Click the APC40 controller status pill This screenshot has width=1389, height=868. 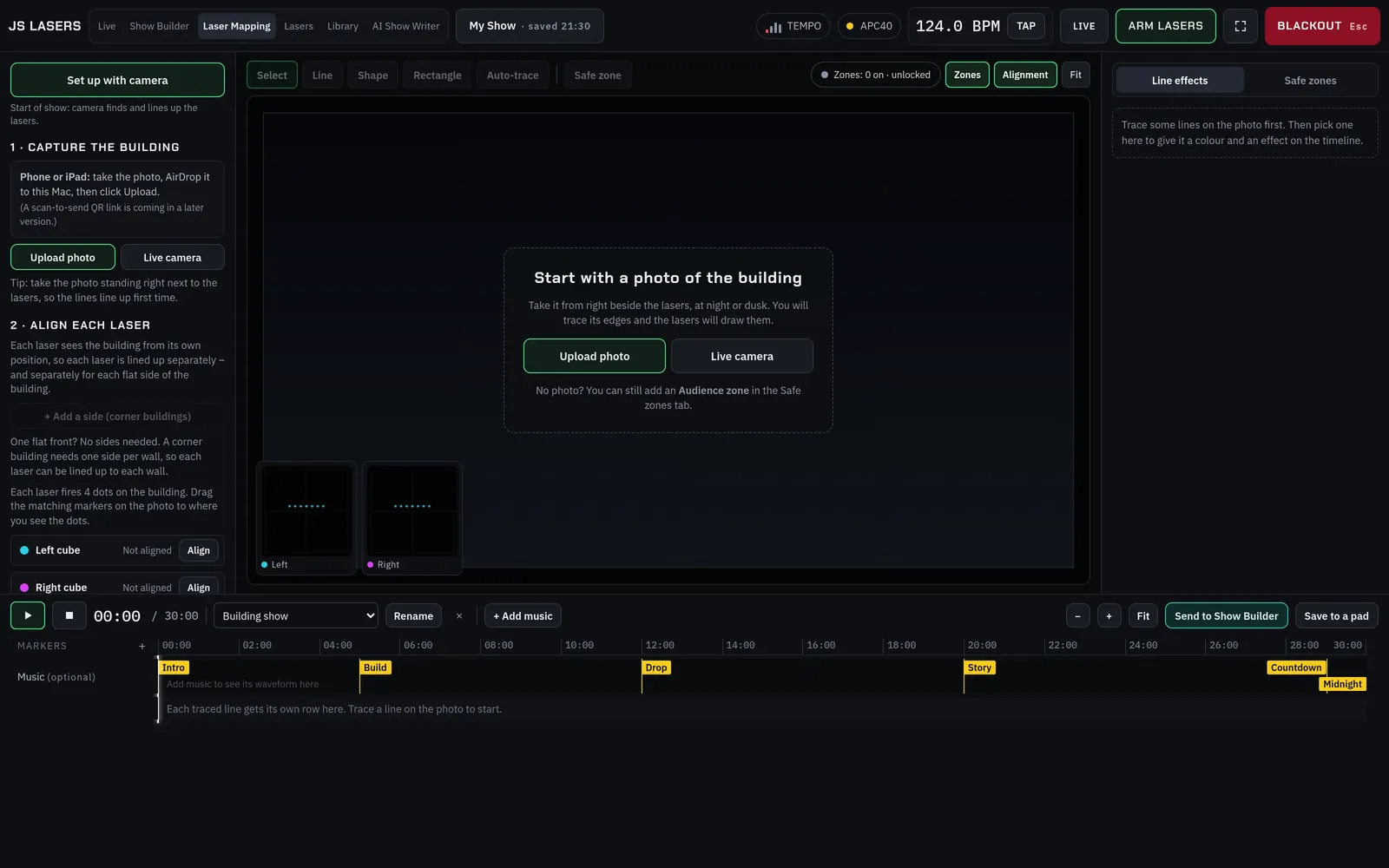pos(869,26)
